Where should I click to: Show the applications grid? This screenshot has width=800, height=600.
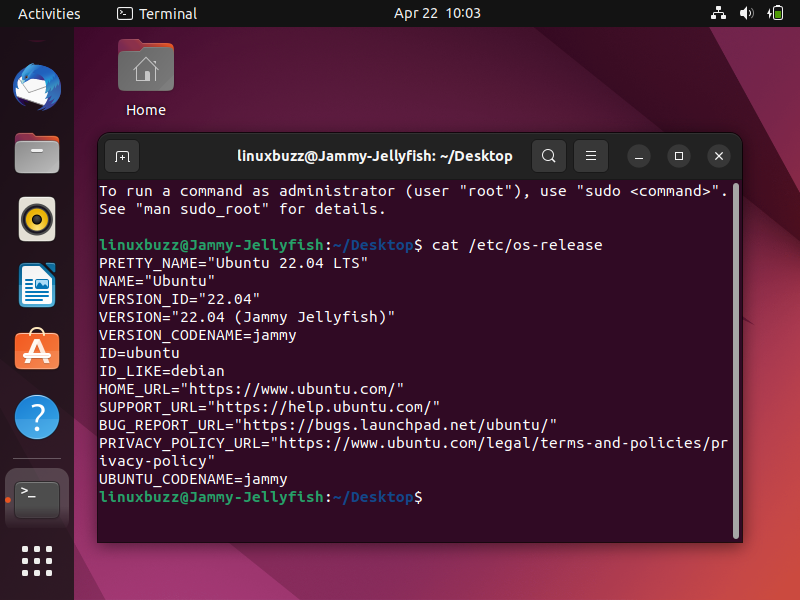[x=37, y=561]
